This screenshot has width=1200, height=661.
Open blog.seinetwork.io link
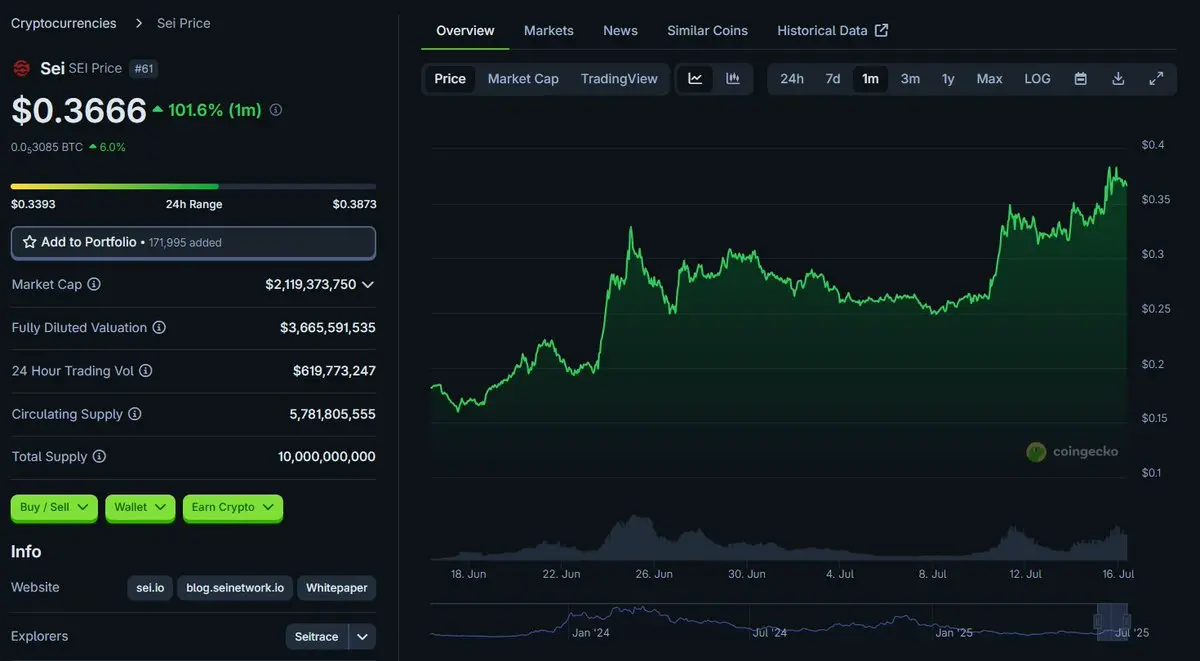point(235,588)
